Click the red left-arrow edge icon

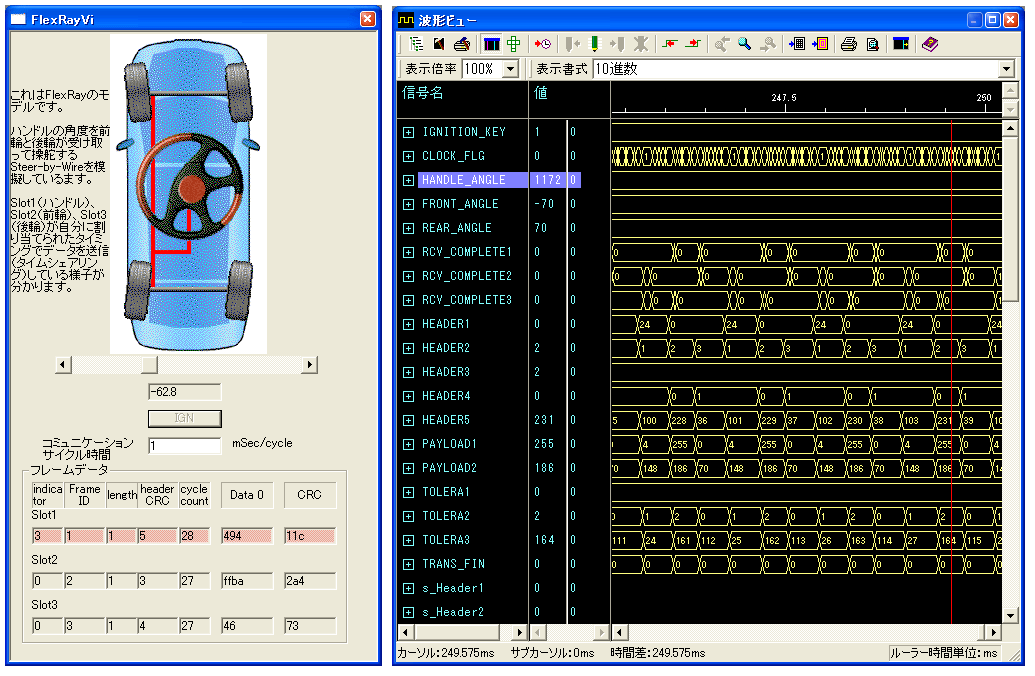[x=670, y=44]
